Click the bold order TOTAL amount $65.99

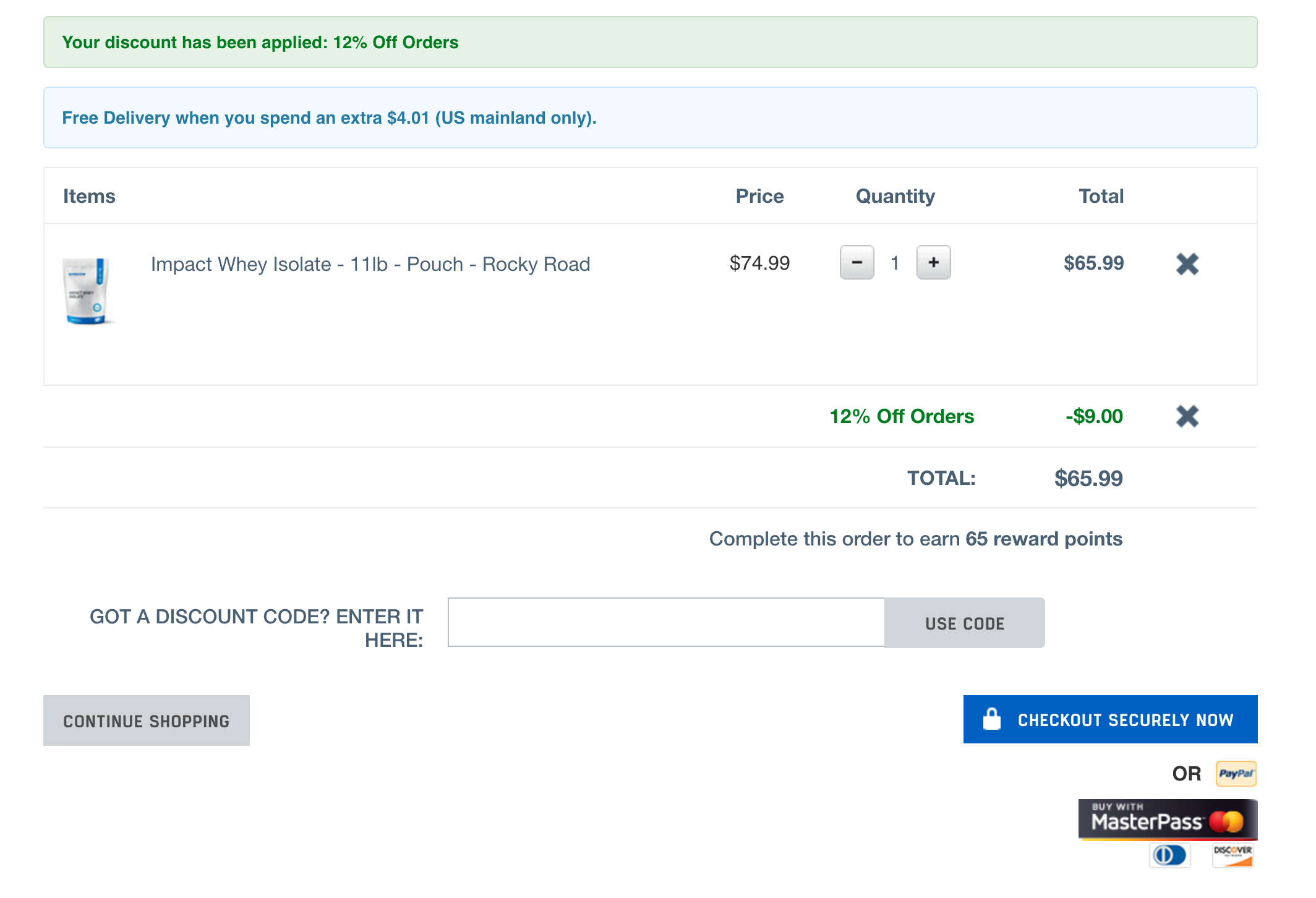(x=1088, y=478)
